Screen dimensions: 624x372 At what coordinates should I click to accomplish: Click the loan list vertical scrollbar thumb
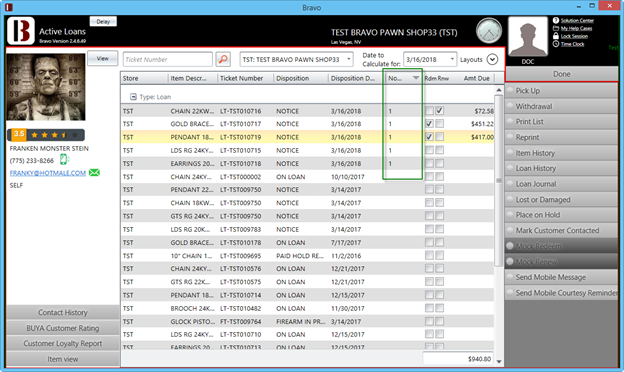tap(499, 180)
